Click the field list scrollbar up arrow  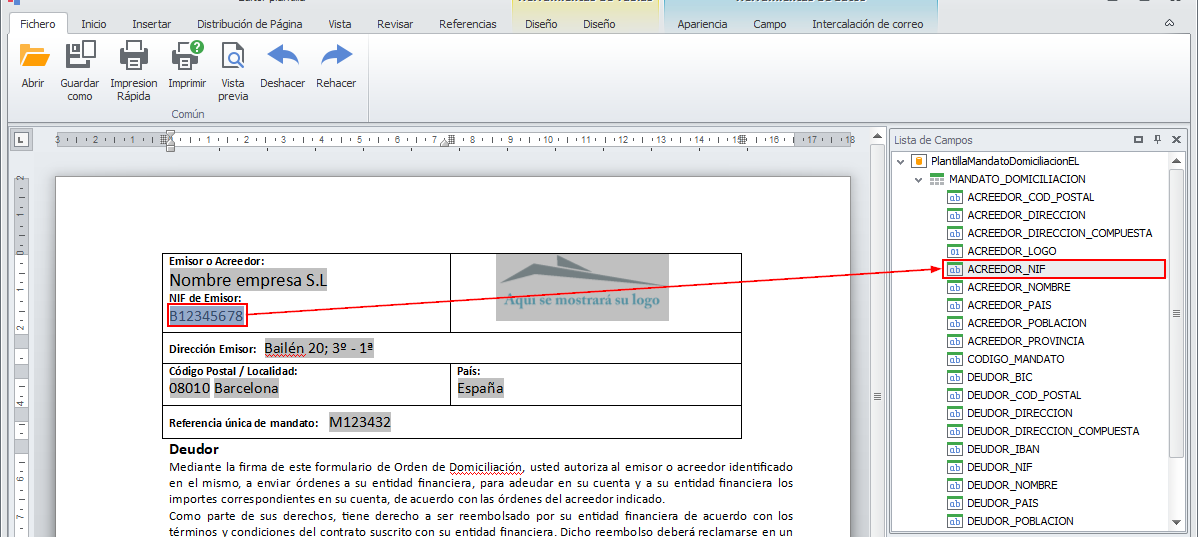1176,161
